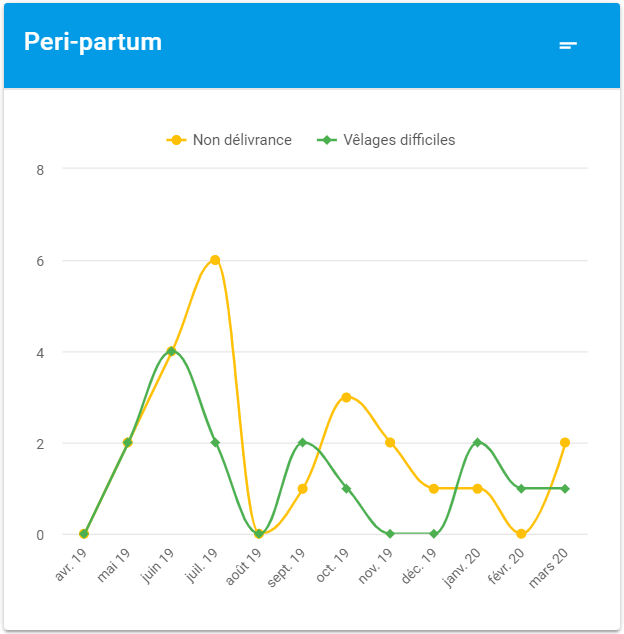Select the data point at mai 19

[128, 443]
